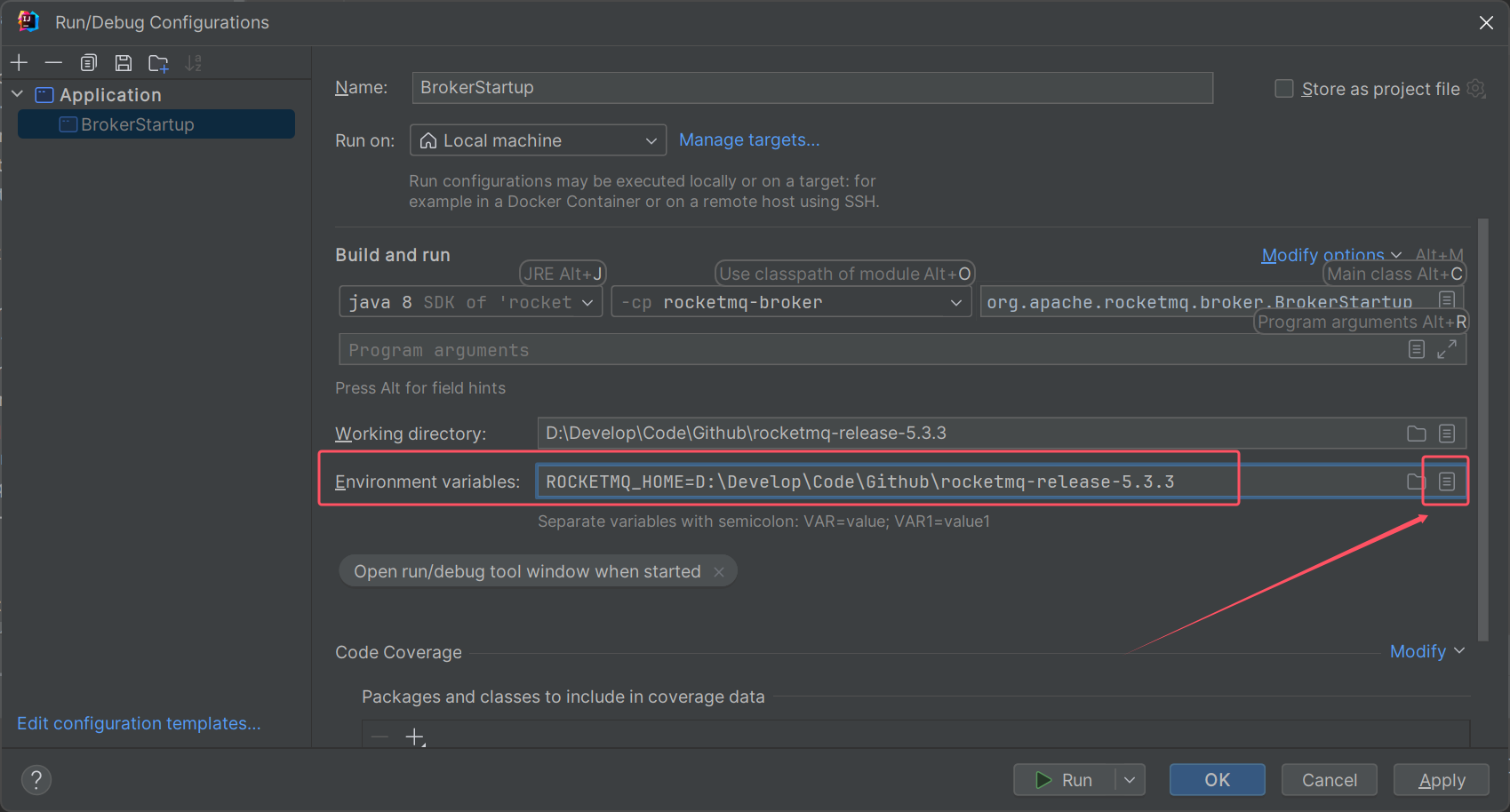Open the Run on Local machine dropdown
This screenshot has height=812, width=1510.
[539, 140]
